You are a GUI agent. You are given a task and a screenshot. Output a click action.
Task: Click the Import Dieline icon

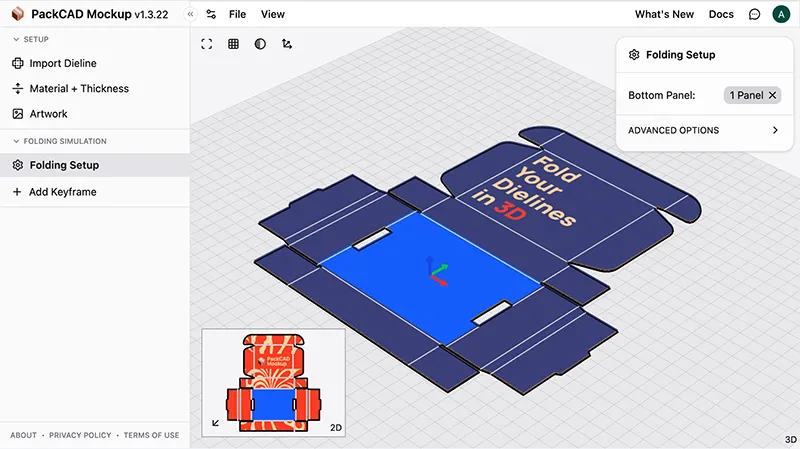[18, 63]
